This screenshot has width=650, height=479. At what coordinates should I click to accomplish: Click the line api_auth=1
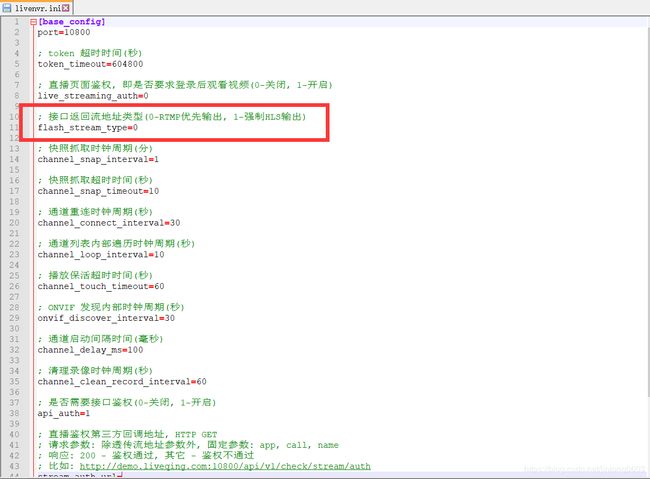[64, 413]
